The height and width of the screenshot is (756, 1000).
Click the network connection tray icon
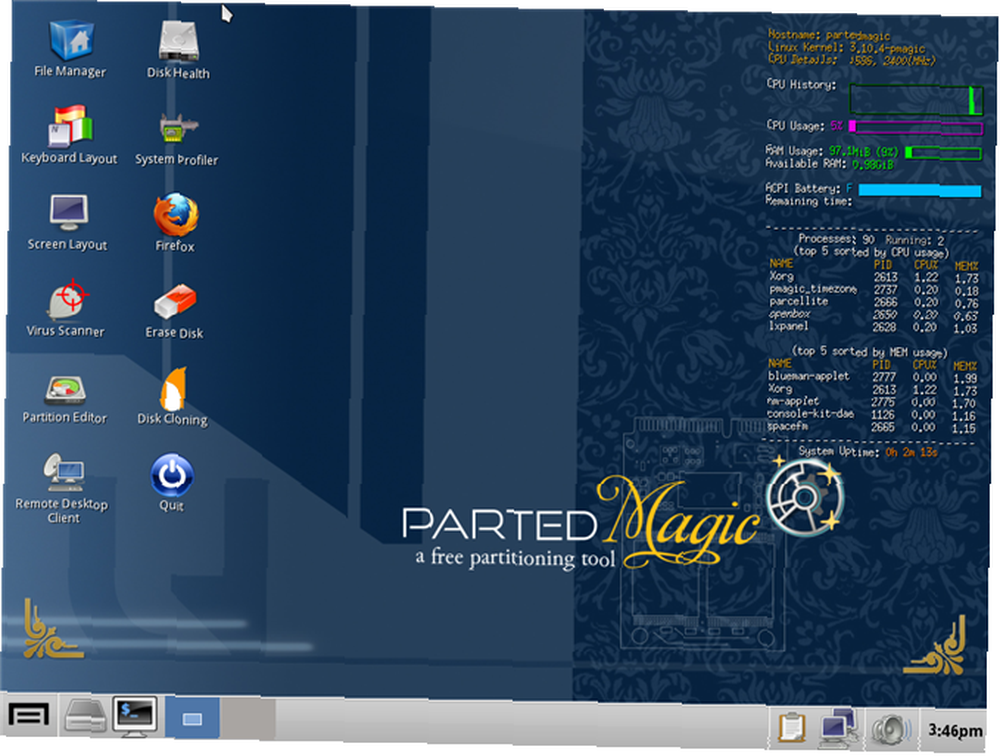pos(838,728)
